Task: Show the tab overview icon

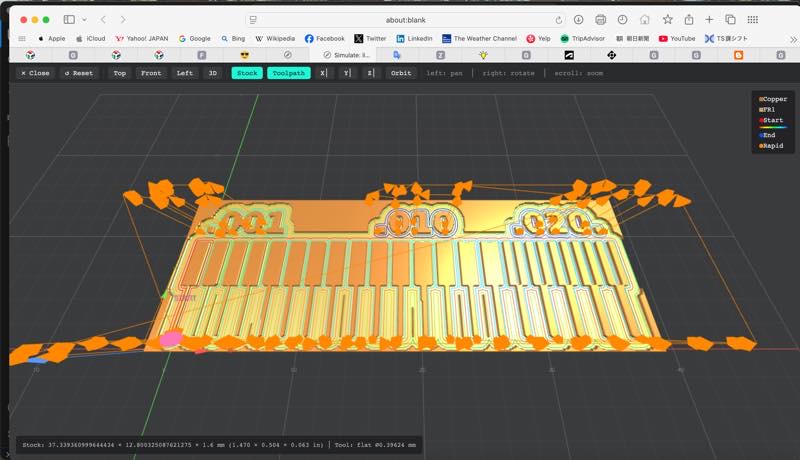Action: 731,19
